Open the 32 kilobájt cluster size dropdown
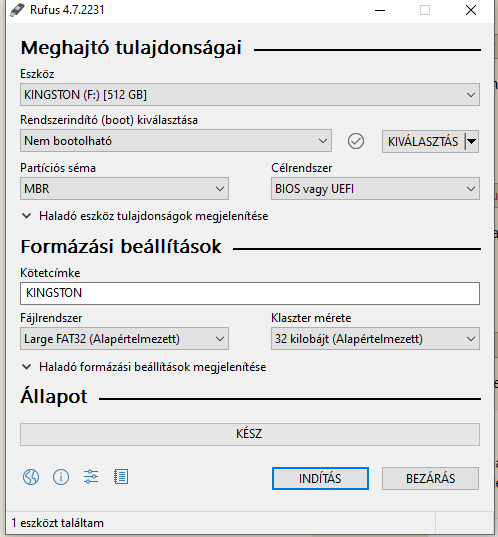The height and width of the screenshot is (537, 498). (375, 339)
